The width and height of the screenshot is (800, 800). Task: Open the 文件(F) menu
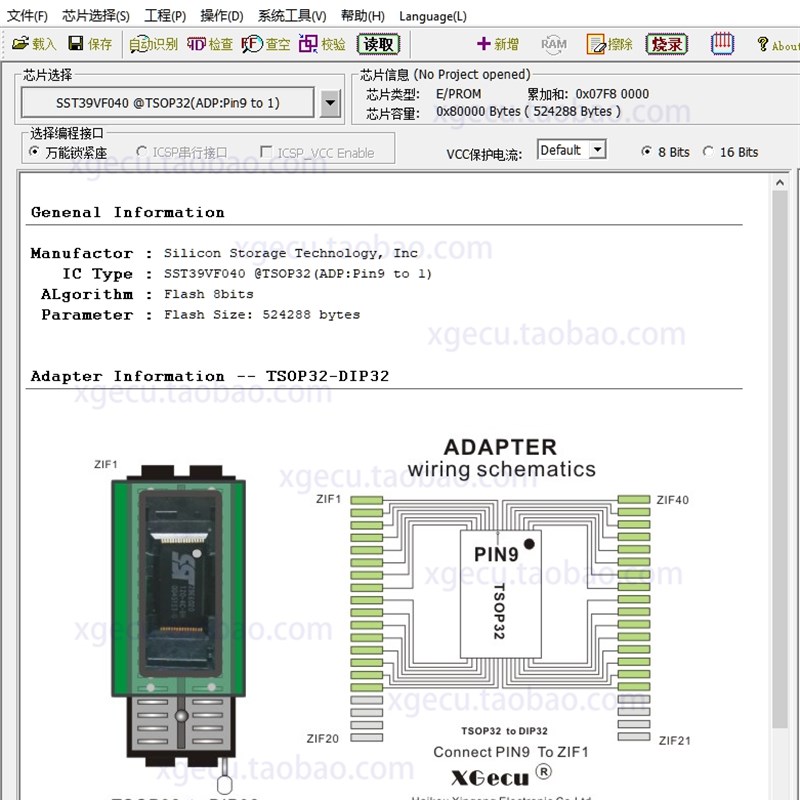(x=28, y=16)
